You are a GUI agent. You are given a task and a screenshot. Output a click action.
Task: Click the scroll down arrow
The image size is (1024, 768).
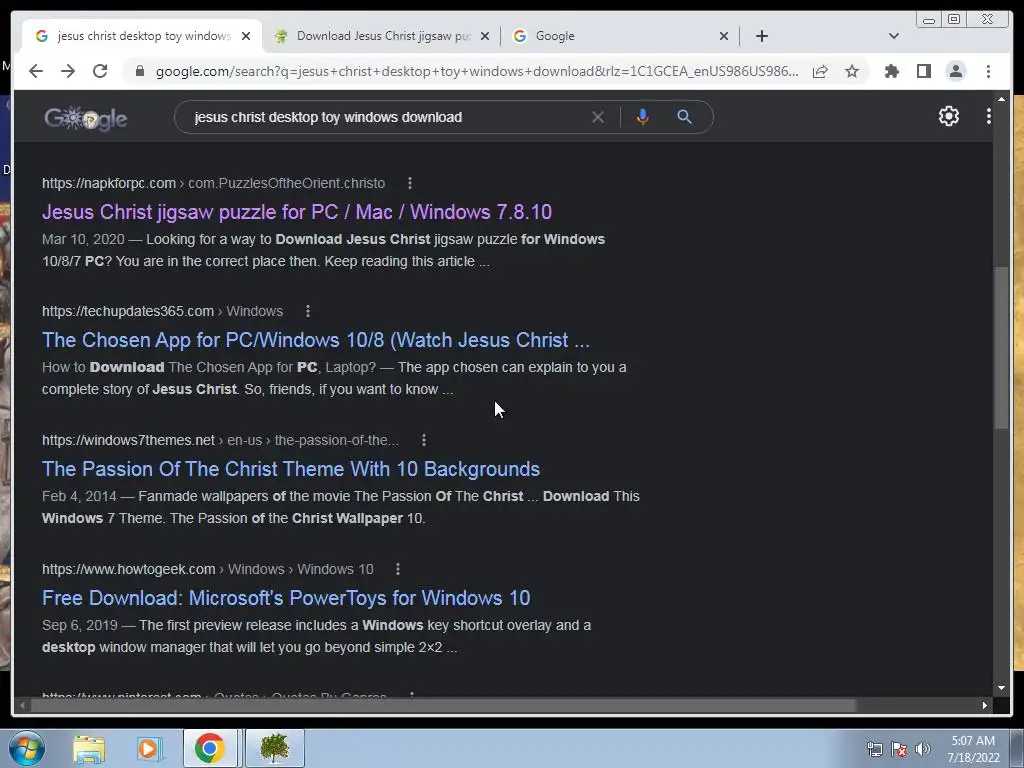click(x=1001, y=688)
